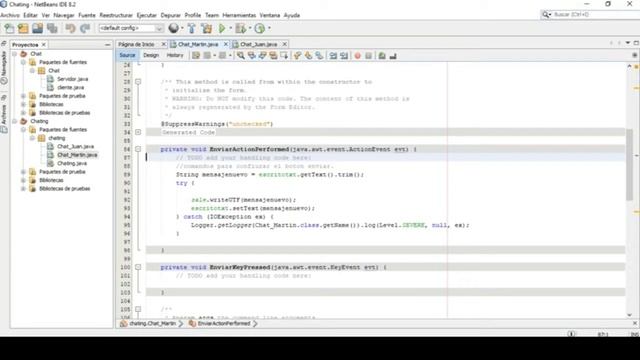Viewport: 640px width, 360px height.
Task: Minimize the Proyectos panel
Action: coord(107,44)
